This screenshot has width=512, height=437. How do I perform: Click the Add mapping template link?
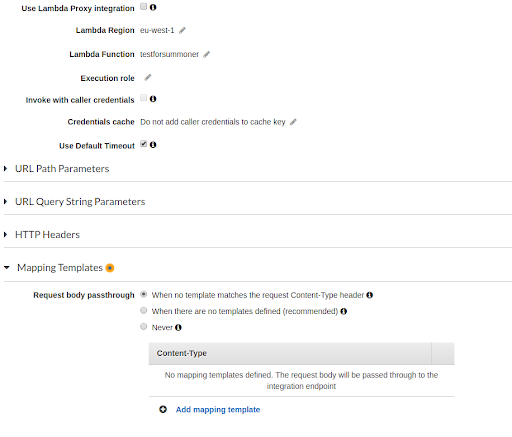coord(218,409)
